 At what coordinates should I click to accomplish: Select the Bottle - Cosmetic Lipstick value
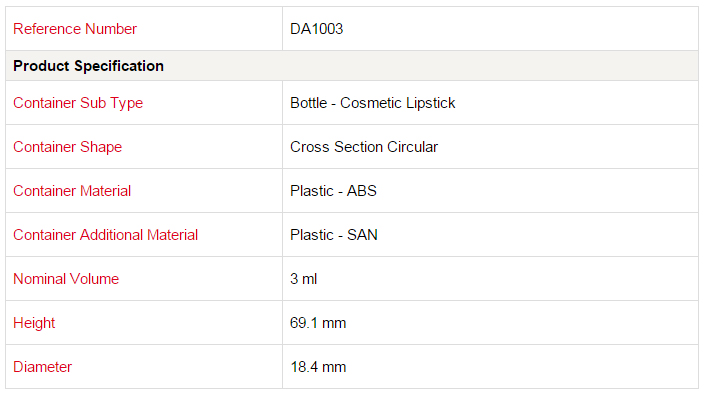tap(373, 103)
